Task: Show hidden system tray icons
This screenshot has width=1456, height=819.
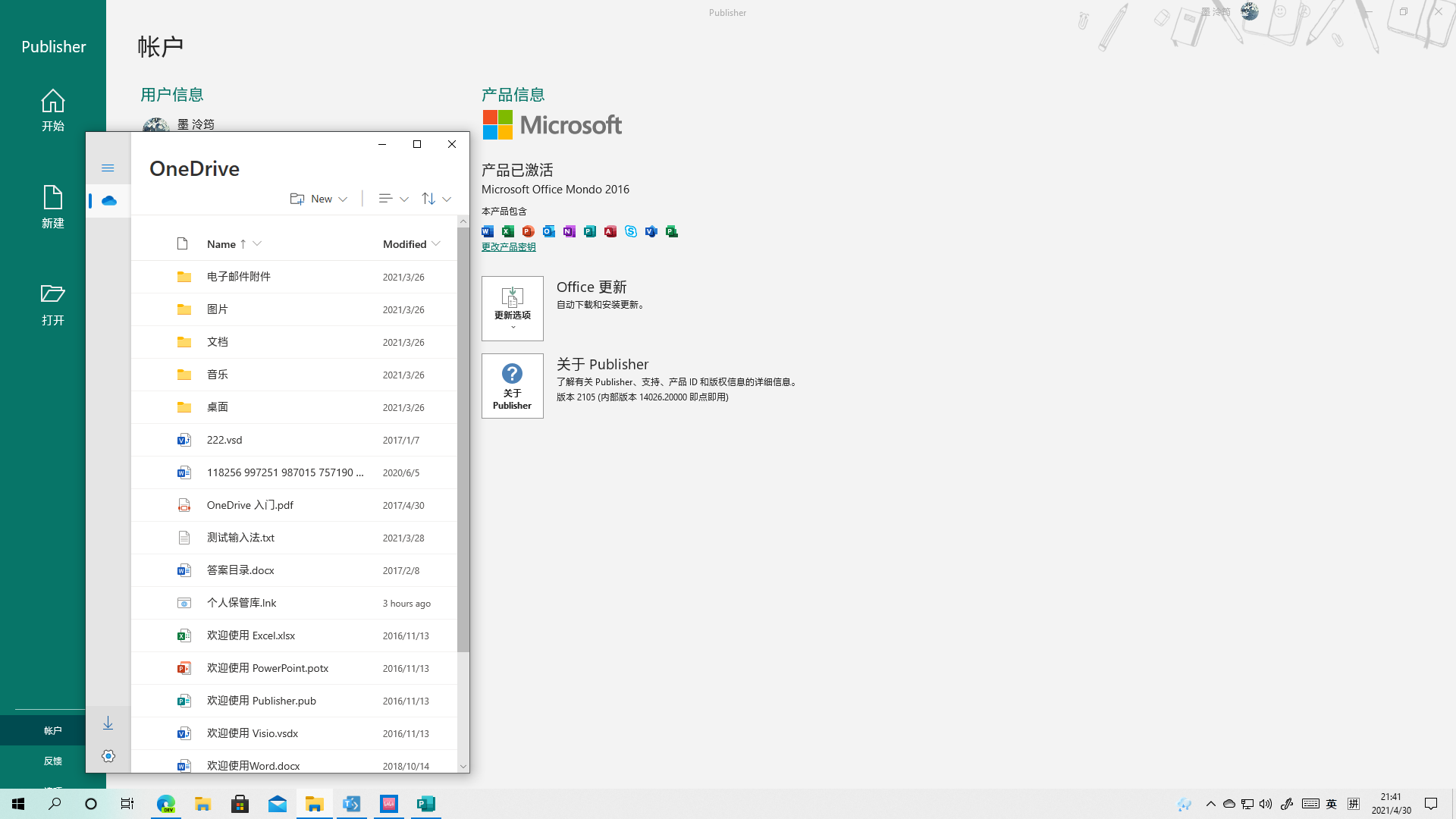Action: (1211, 804)
